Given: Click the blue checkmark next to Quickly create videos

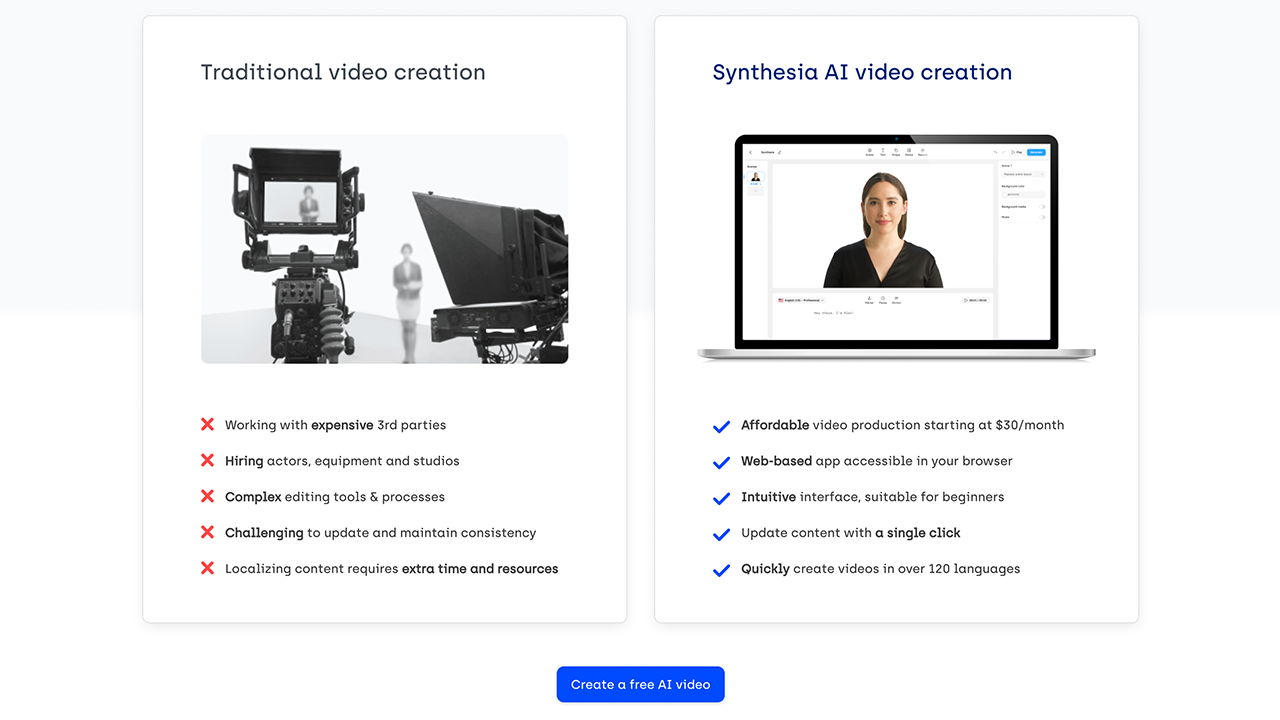Looking at the screenshot, I should [721, 571].
